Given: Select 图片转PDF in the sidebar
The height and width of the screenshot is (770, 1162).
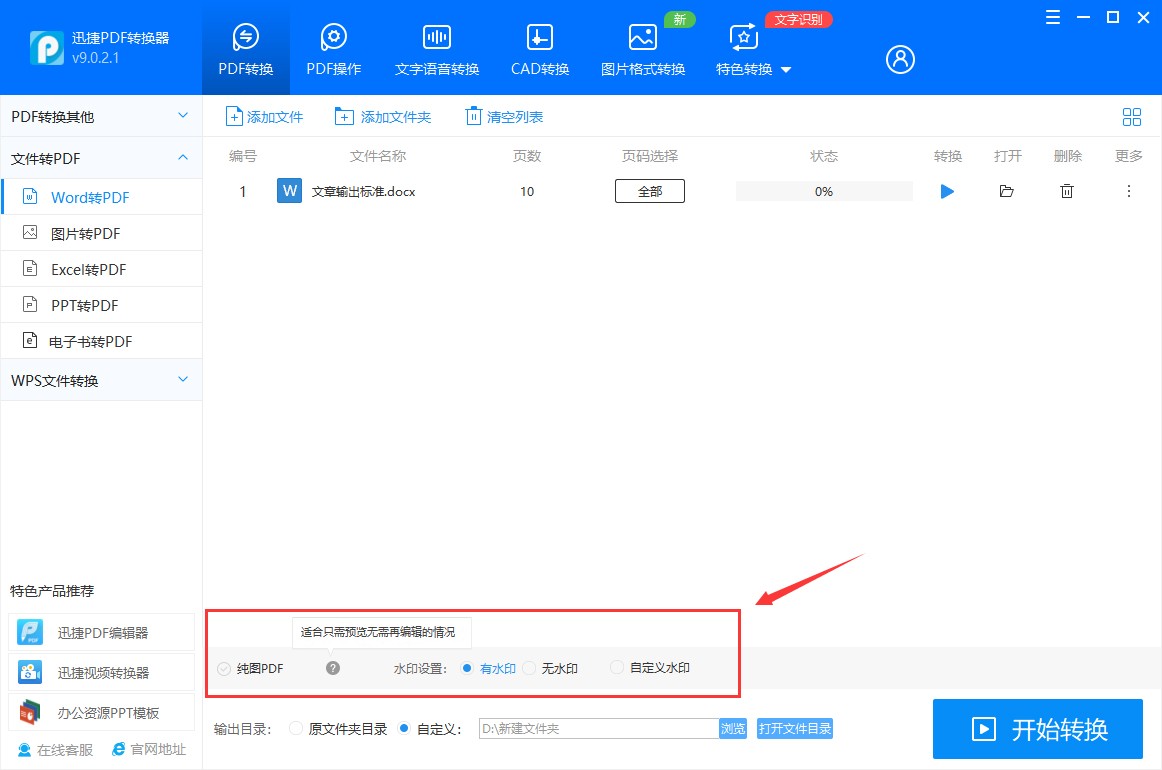Looking at the screenshot, I should pyautogui.click(x=101, y=233).
